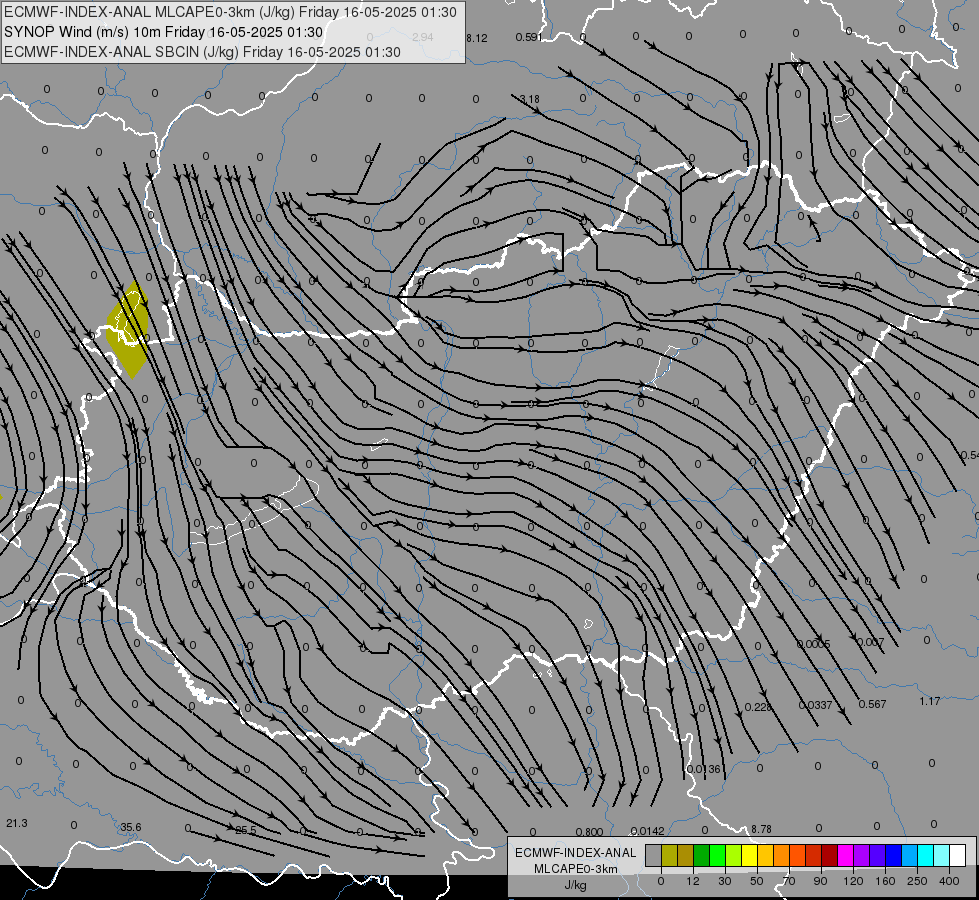
Task: Choose the magenta legend swatch
Action: coord(845,856)
